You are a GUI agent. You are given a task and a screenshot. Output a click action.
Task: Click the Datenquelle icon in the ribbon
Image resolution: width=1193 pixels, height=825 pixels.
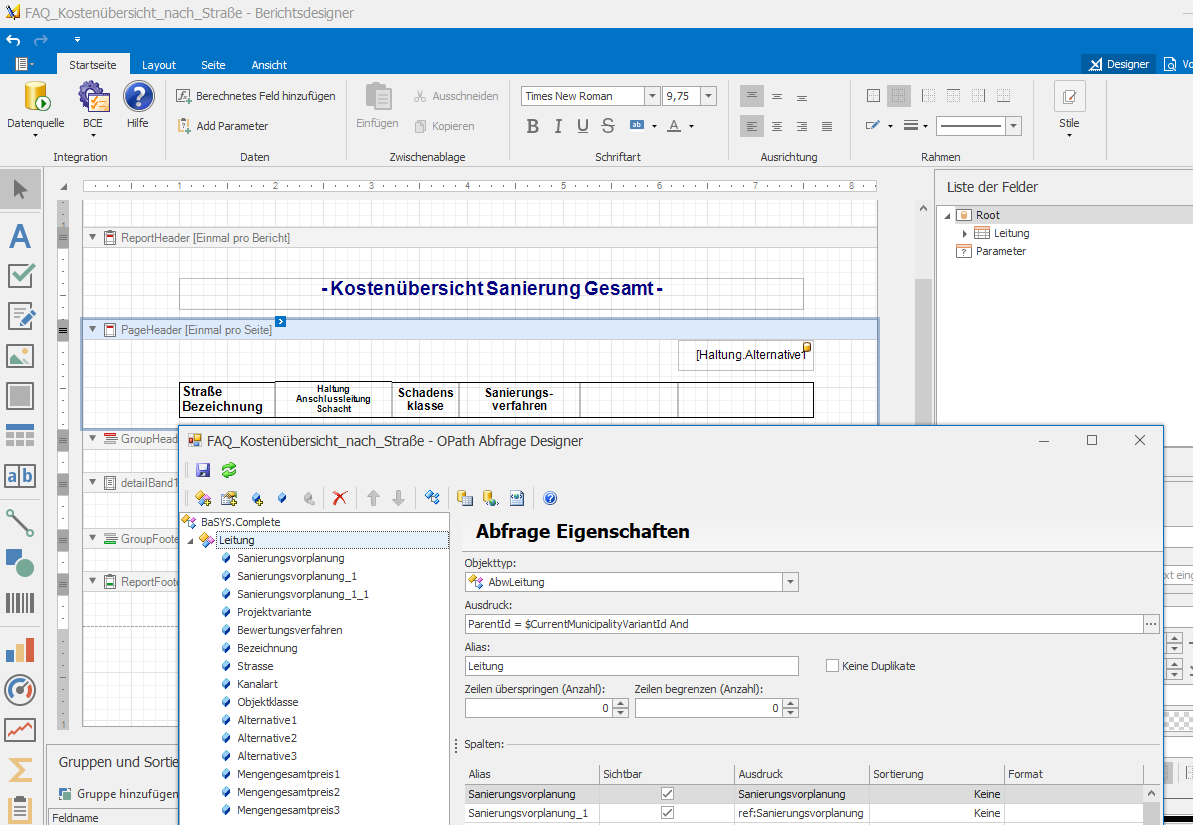(36, 98)
